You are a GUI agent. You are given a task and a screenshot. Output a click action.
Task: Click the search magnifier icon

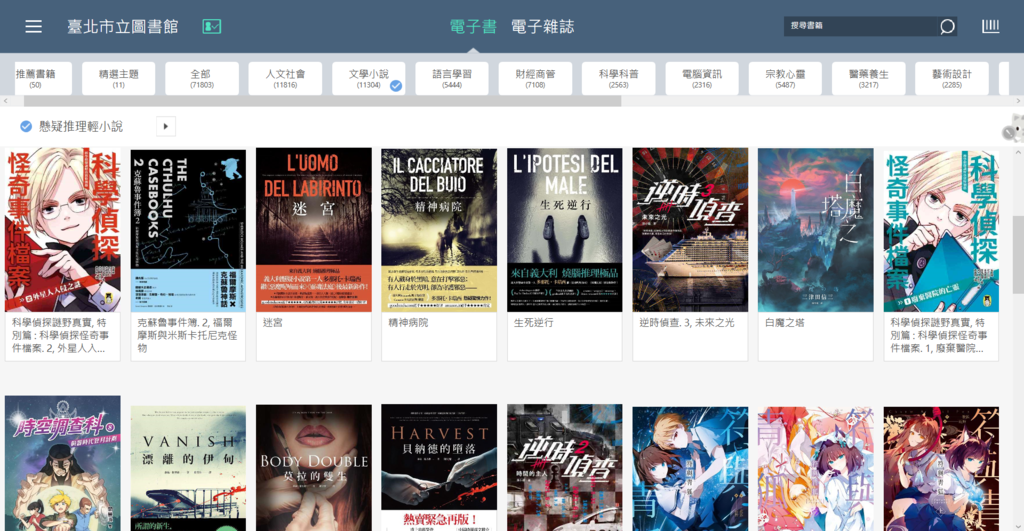point(947,26)
